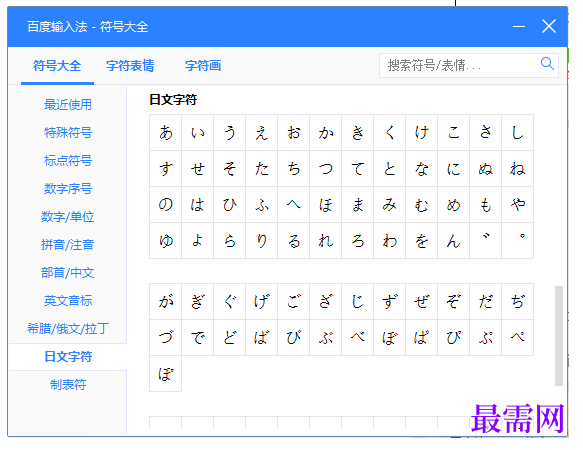Open 制表符 category
The width and height of the screenshot is (583, 450).
pyautogui.click(x=68, y=385)
